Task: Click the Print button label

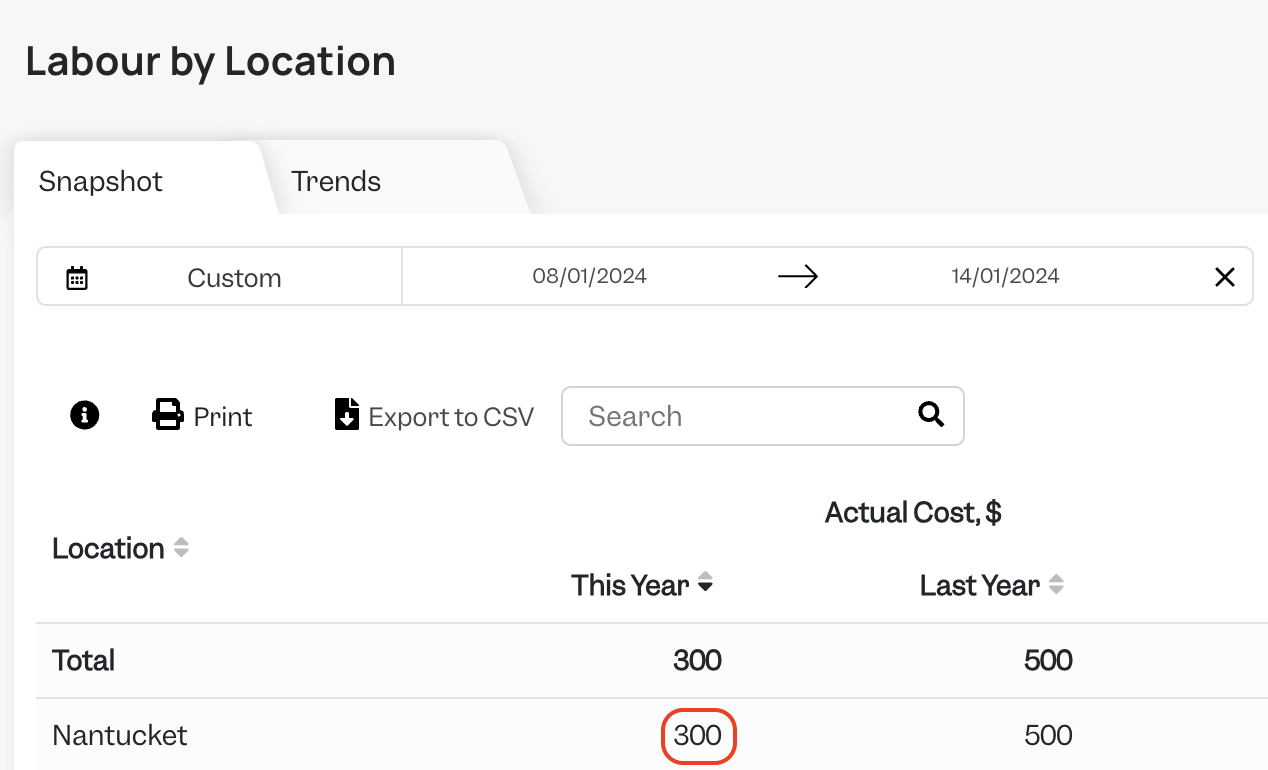Action: (223, 416)
